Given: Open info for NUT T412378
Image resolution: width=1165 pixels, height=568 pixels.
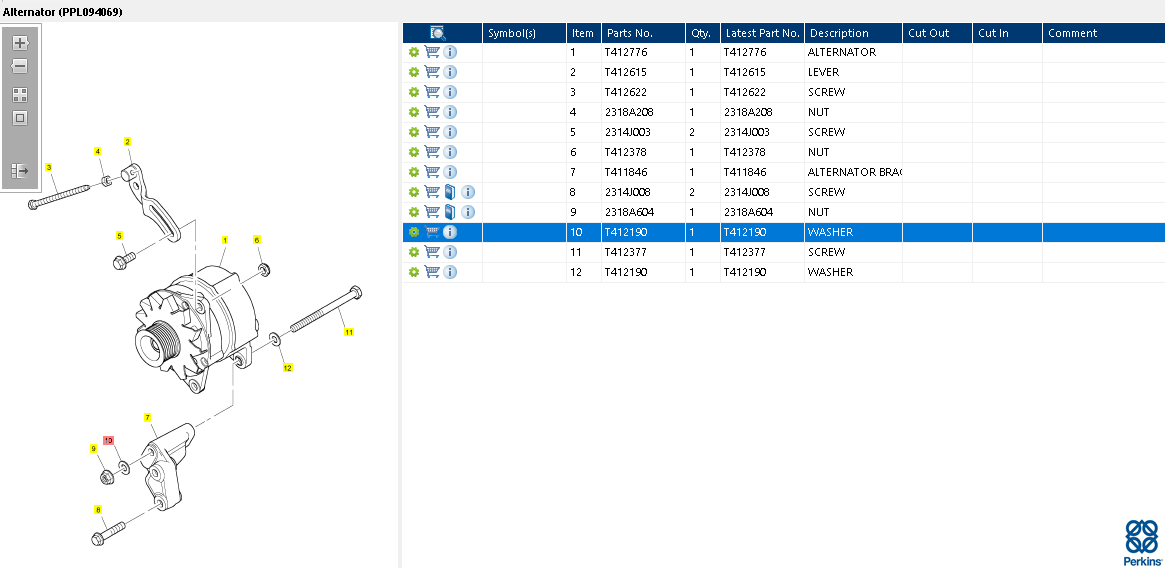Looking at the screenshot, I should coord(450,152).
